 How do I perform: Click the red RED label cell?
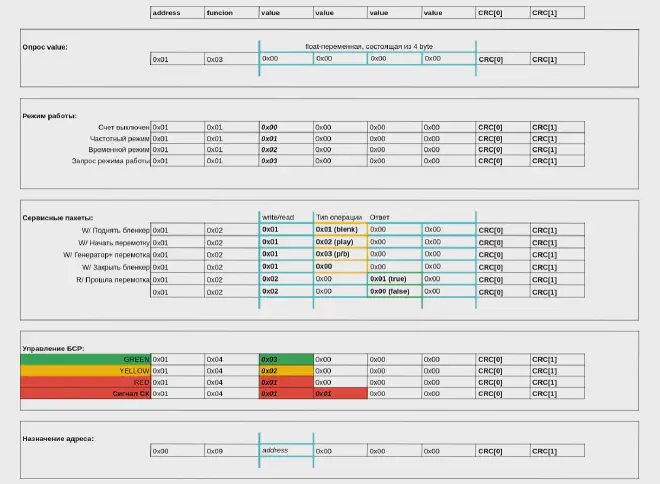(x=86, y=382)
